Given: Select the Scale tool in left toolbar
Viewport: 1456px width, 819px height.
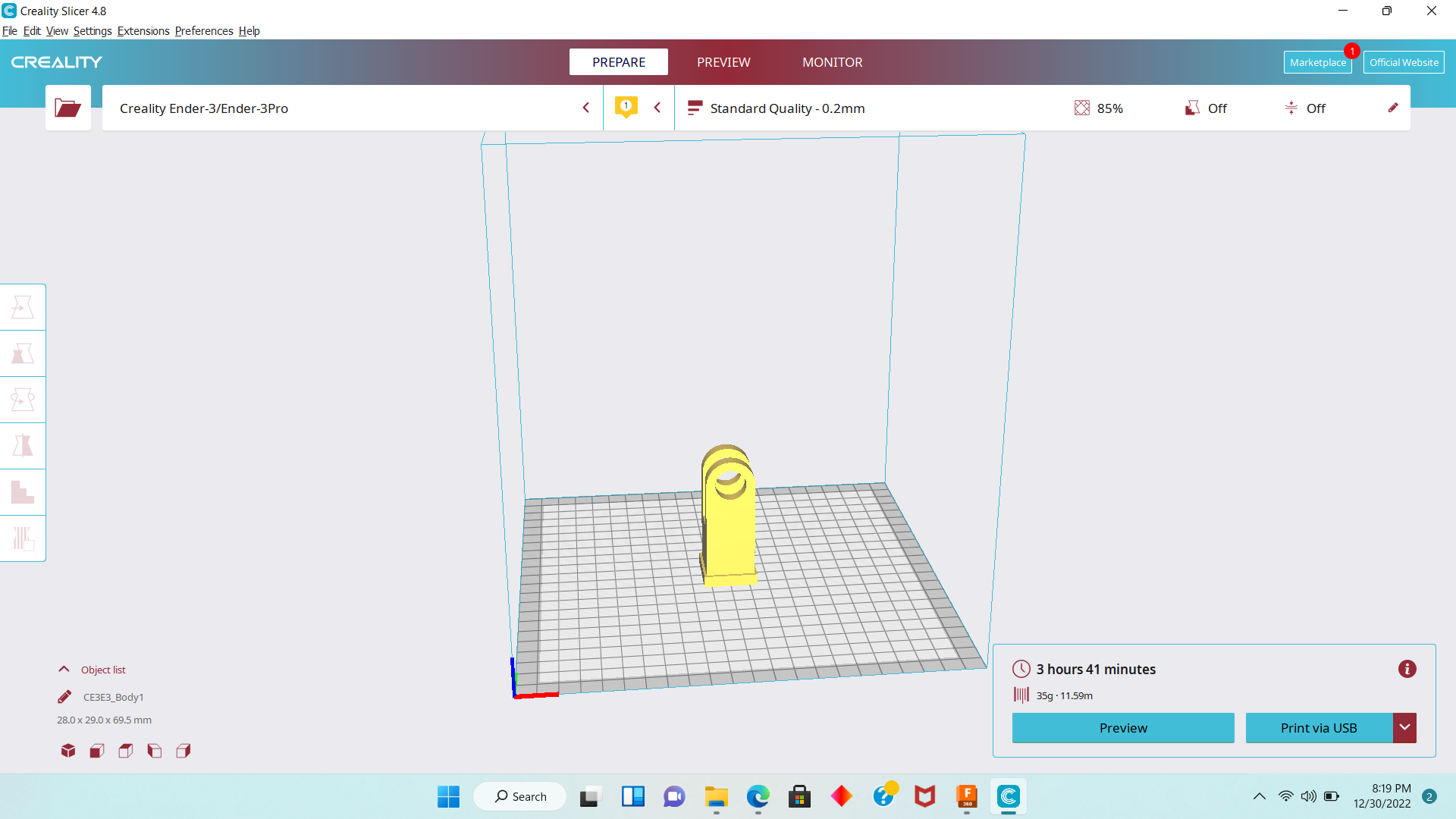Looking at the screenshot, I should tap(23, 353).
